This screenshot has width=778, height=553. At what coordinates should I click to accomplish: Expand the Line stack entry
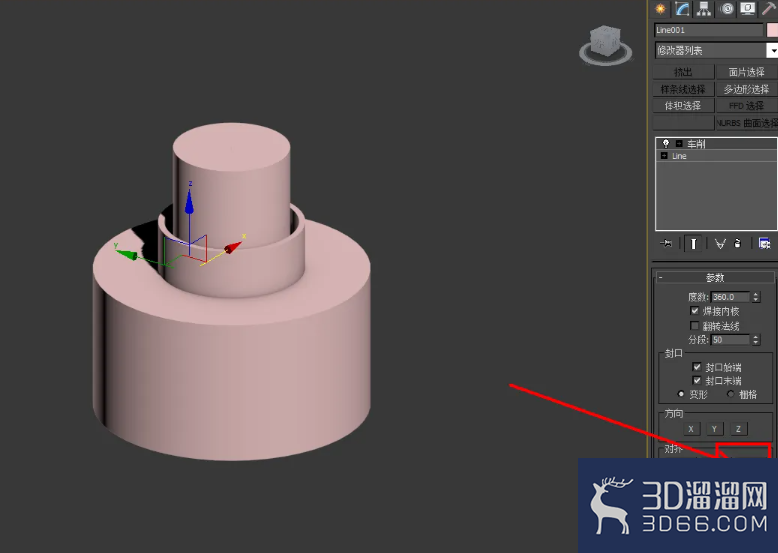click(x=664, y=156)
